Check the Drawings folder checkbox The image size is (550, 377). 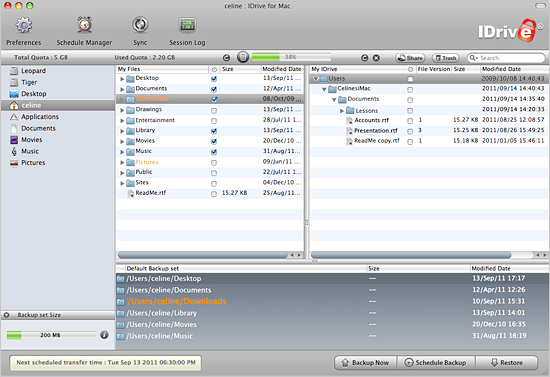214,110
